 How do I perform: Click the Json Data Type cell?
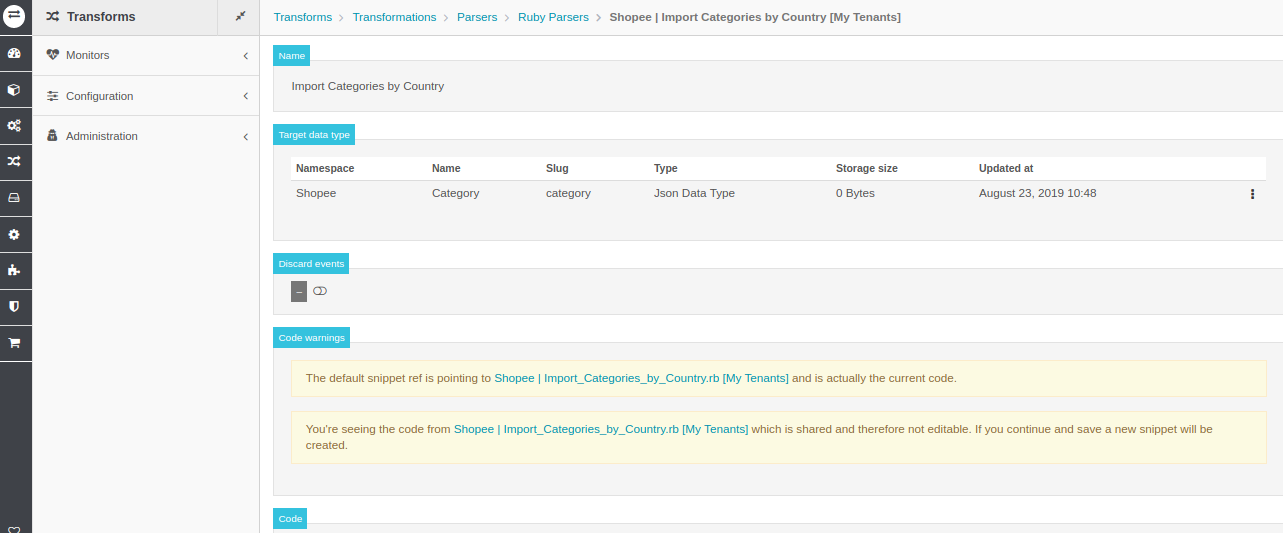(694, 193)
